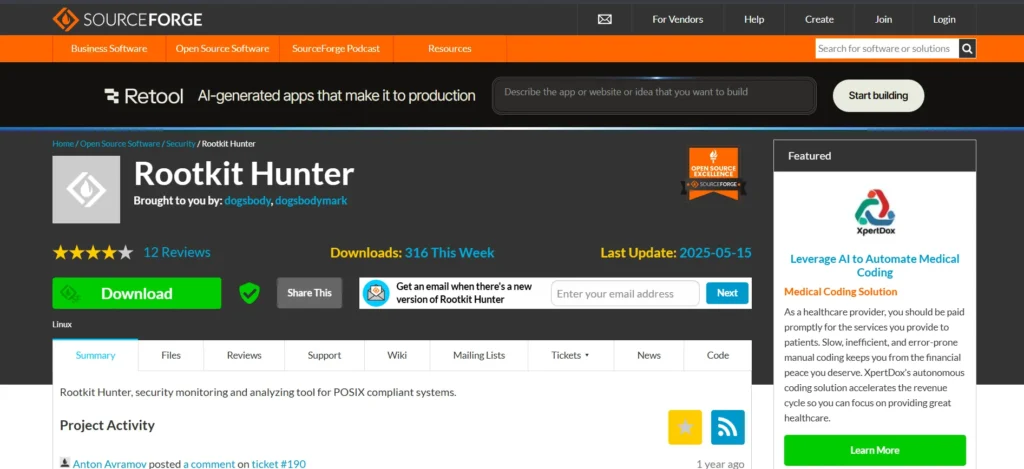Switch to the Support tab
This screenshot has width=1024, height=469.
[325, 355]
